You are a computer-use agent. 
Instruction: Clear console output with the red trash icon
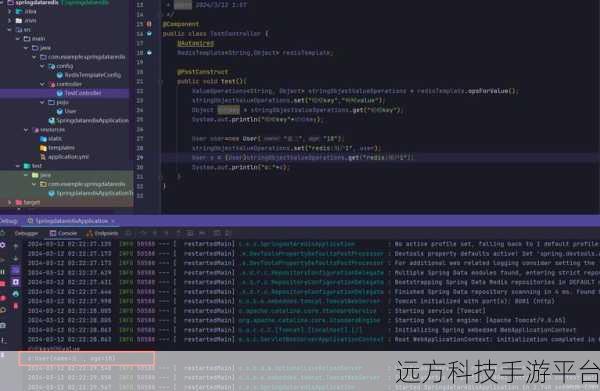click(x=16, y=306)
